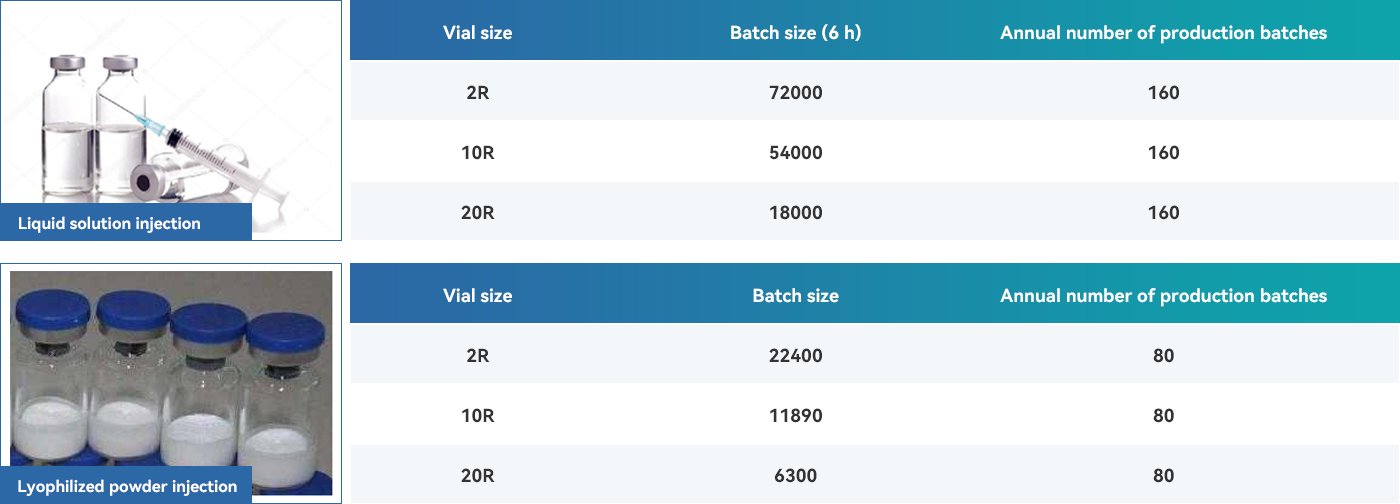Select the "Lyophilized powder injection" caption label
This screenshot has height=504, width=1400.
pos(127,486)
